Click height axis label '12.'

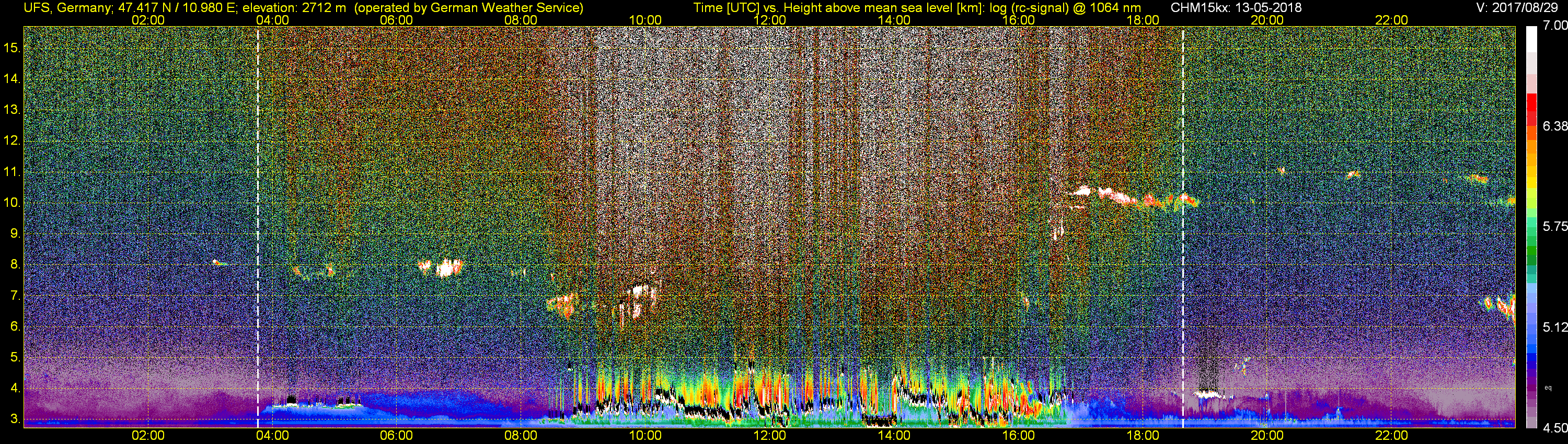click(x=12, y=141)
